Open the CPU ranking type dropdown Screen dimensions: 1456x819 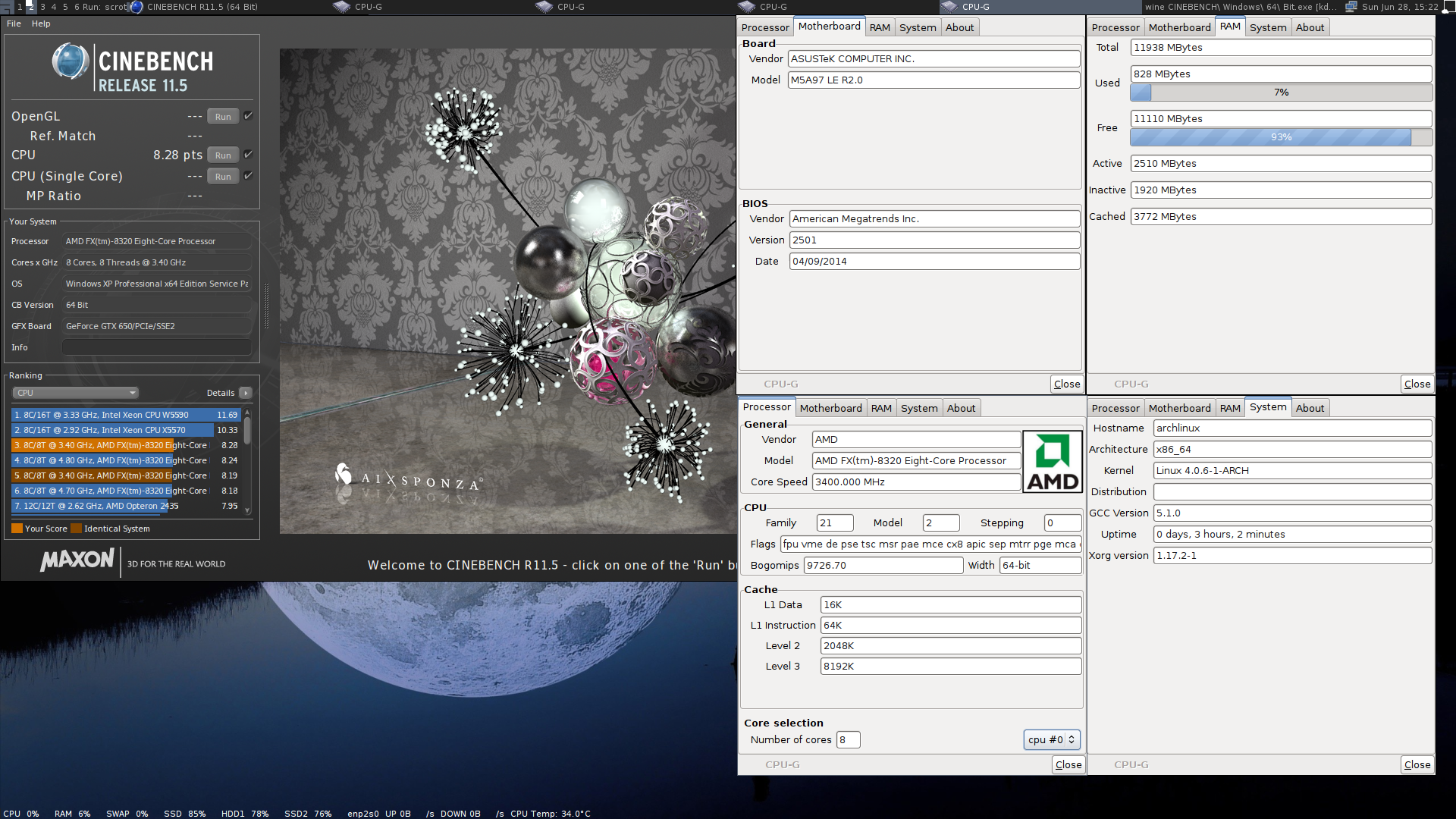75,393
